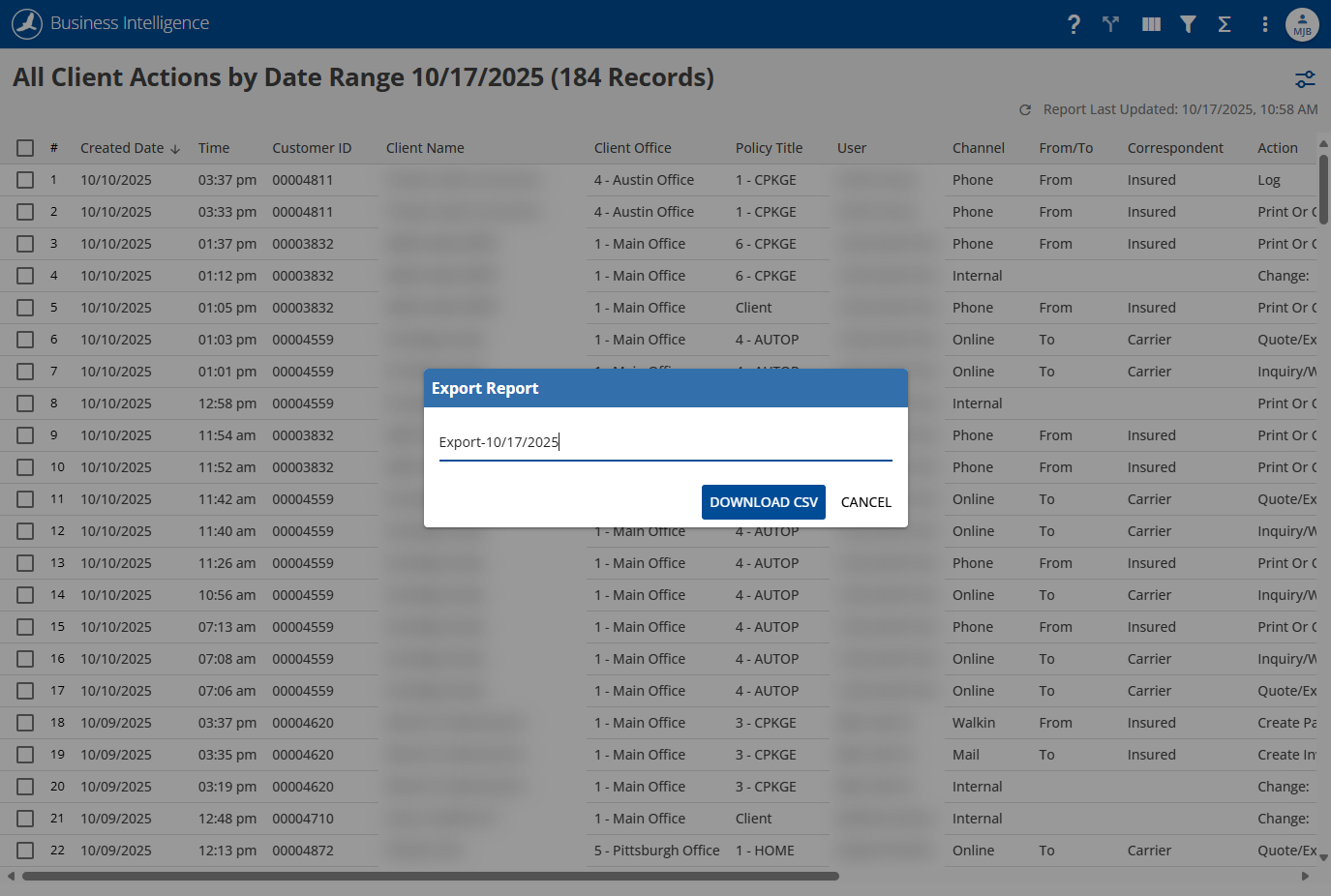Click customer ID 00004811 in row 1
This screenshot has width=1331, height=896.
click(303, 180)
